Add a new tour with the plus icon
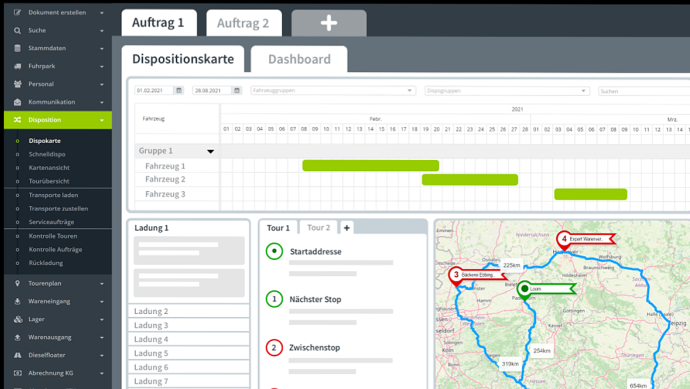This screenshot has height=389, width=690. tap(347, 228)
